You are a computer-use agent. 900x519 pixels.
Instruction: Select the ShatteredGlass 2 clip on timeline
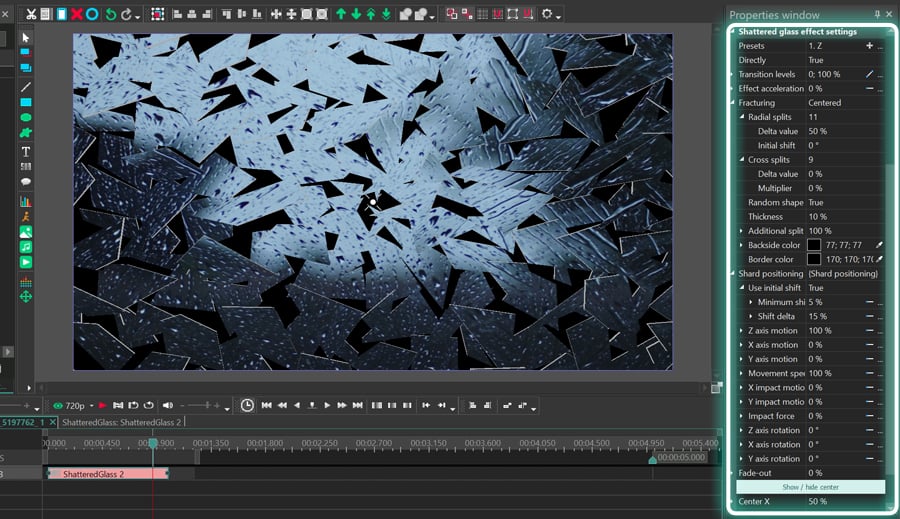pyautogui.click(x=108, y=474)
